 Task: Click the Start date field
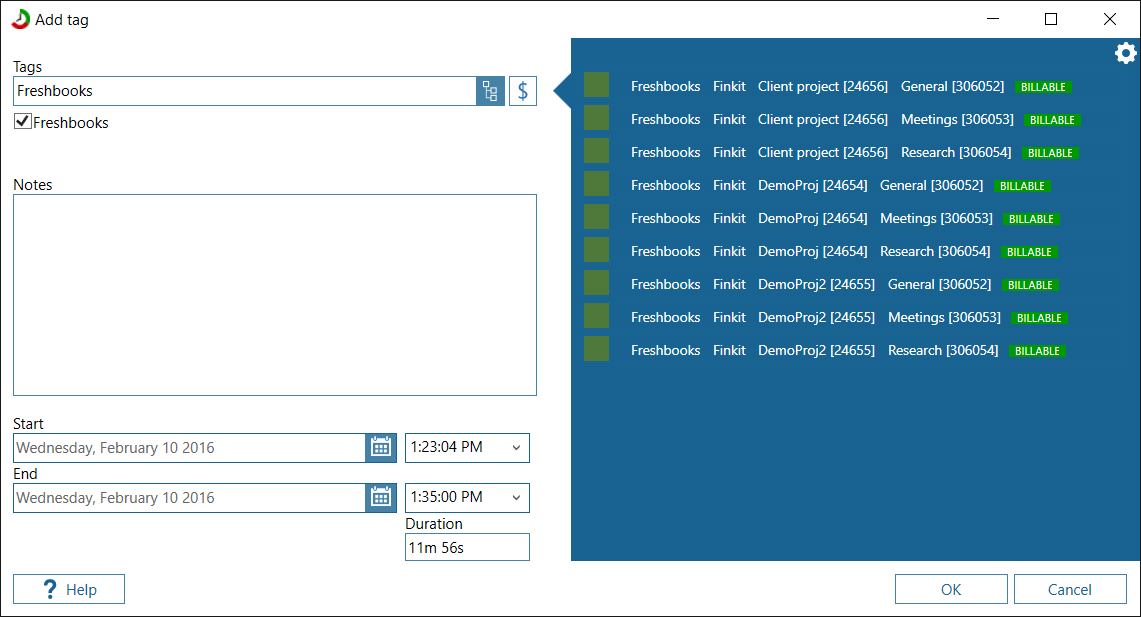click(189, 447)
